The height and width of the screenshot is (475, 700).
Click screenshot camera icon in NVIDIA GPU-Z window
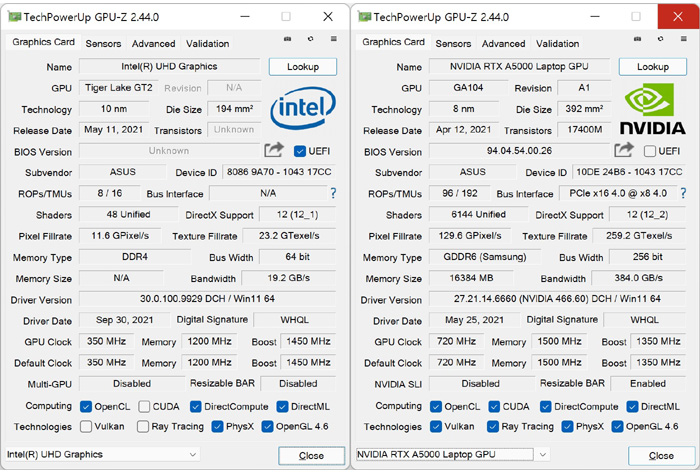click(x=638, y=39)
